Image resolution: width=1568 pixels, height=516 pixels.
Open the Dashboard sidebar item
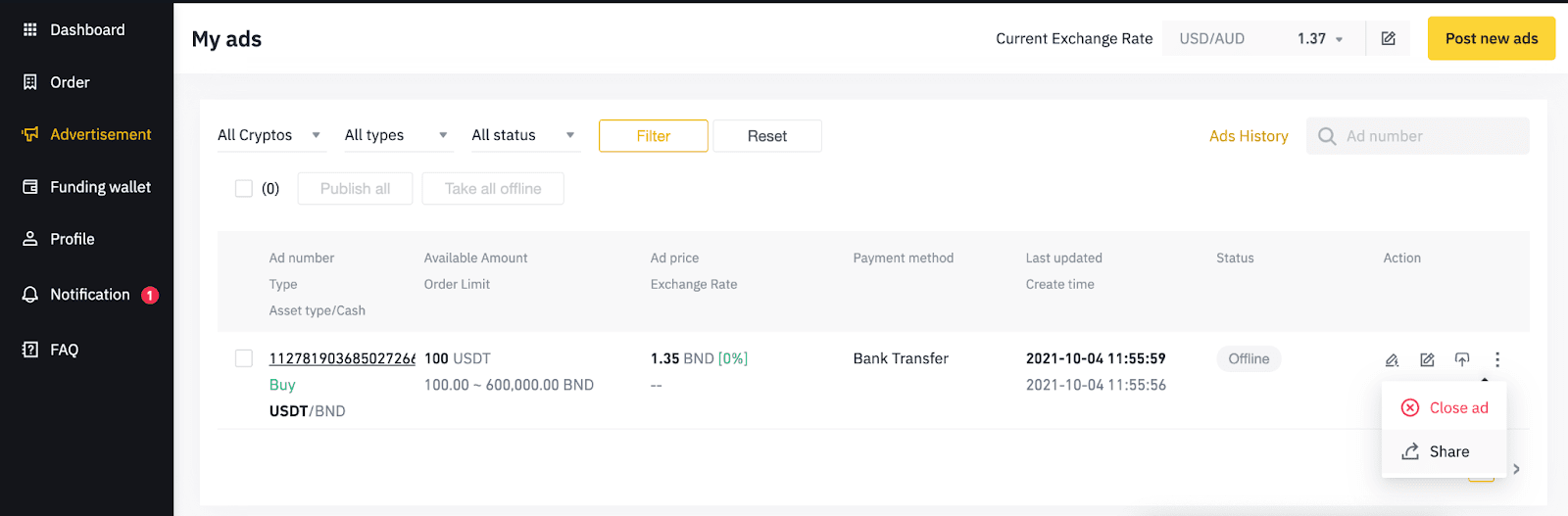(87, 29)
